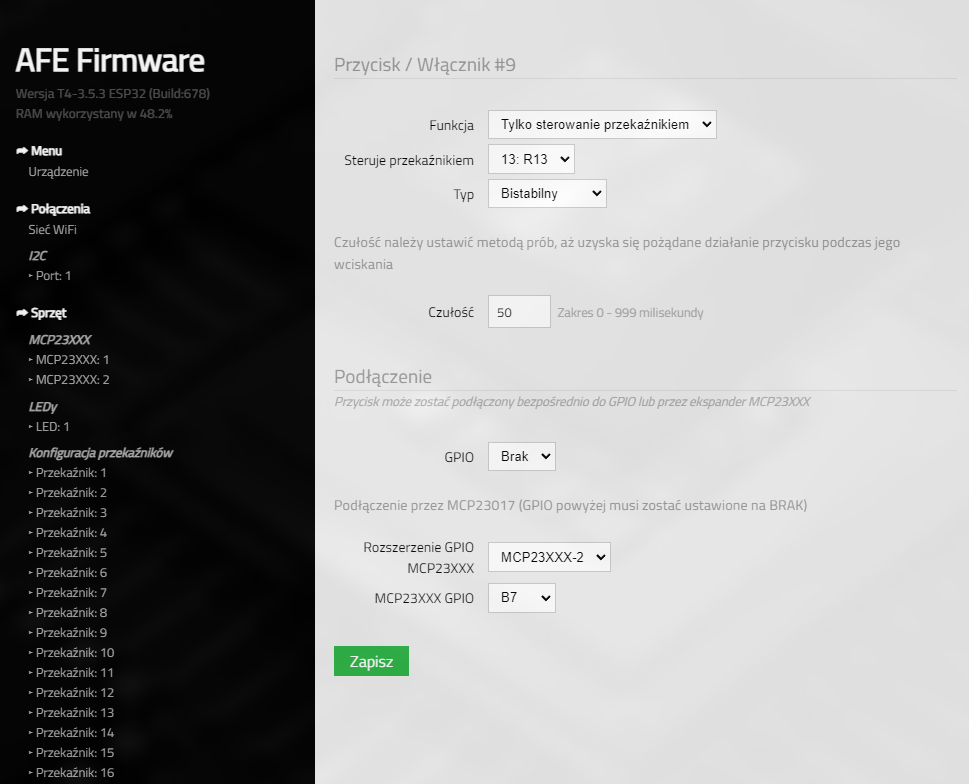Click 'Konfiguracja przekaźników' sidebar heading
This screenshot has height=784, width=969.
coord(101,453)
